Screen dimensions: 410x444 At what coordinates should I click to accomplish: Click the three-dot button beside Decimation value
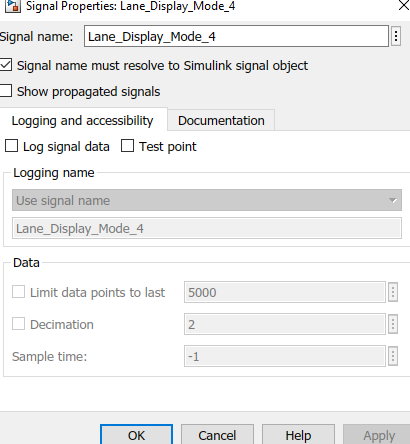click(393, 324)
